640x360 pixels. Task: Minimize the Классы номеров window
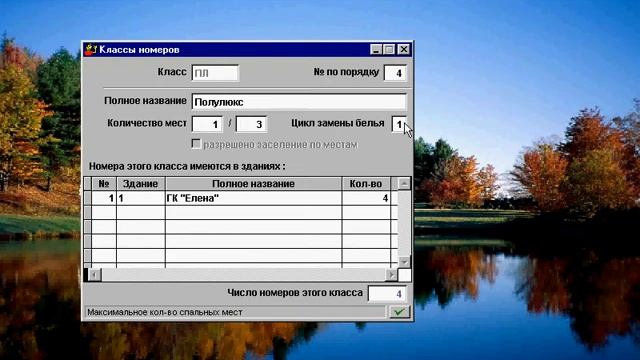click(376, 49)
